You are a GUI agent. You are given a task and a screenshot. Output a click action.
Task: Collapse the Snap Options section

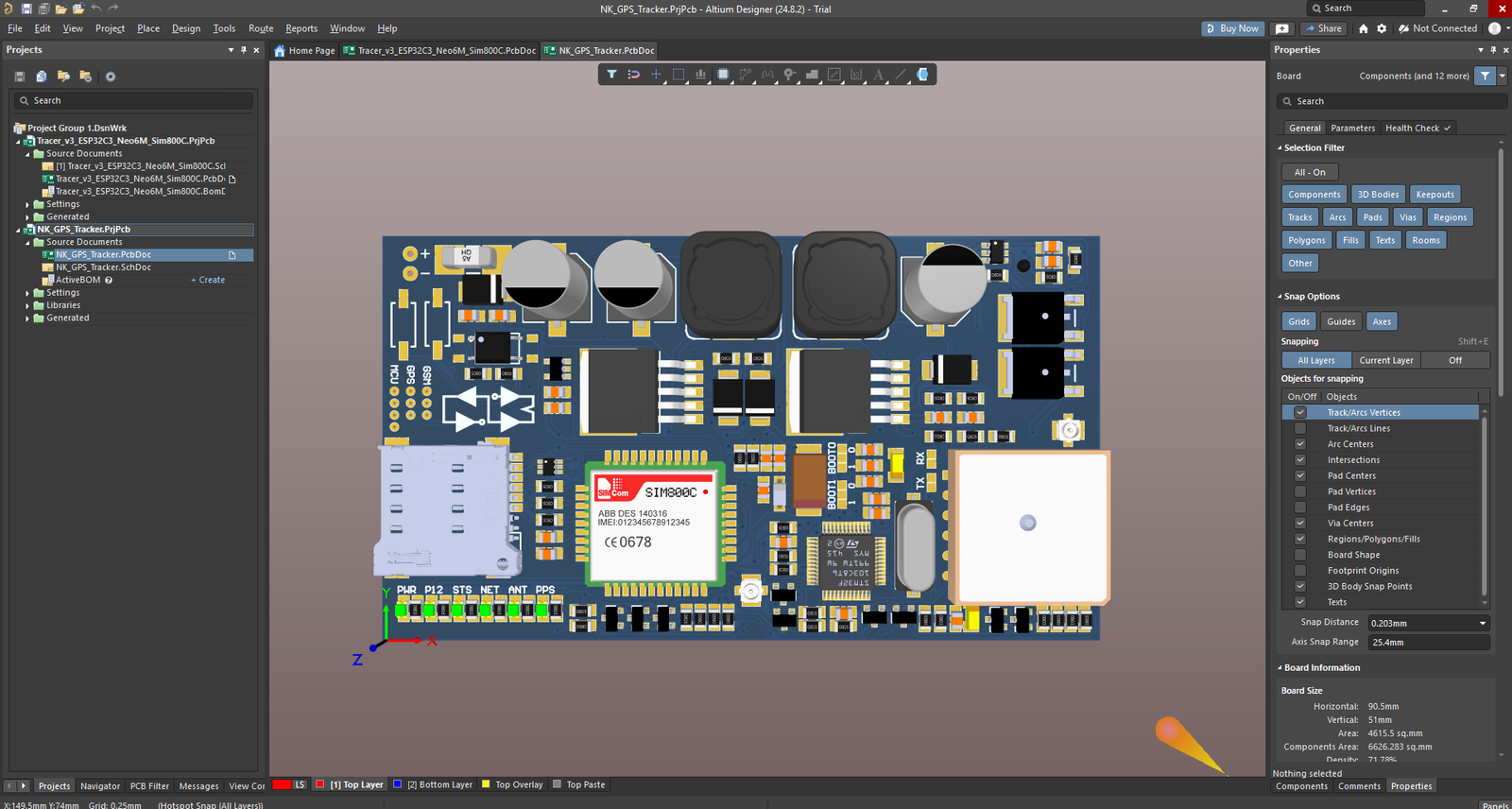[1280, 297]
